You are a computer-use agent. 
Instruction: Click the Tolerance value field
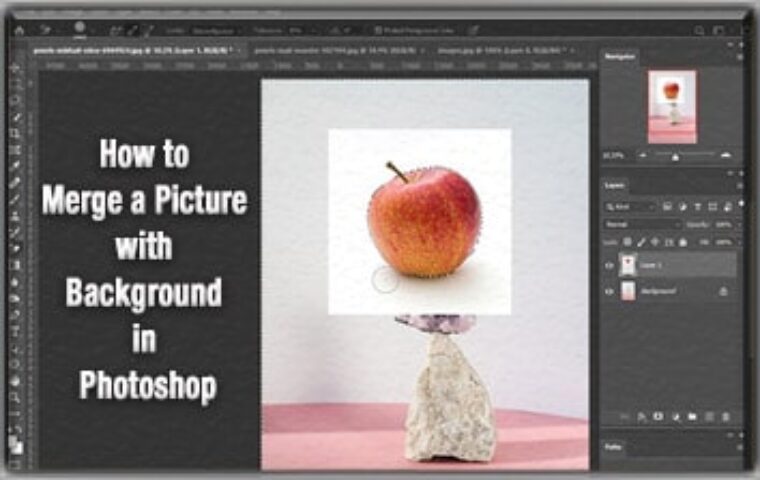pos(296,31)
